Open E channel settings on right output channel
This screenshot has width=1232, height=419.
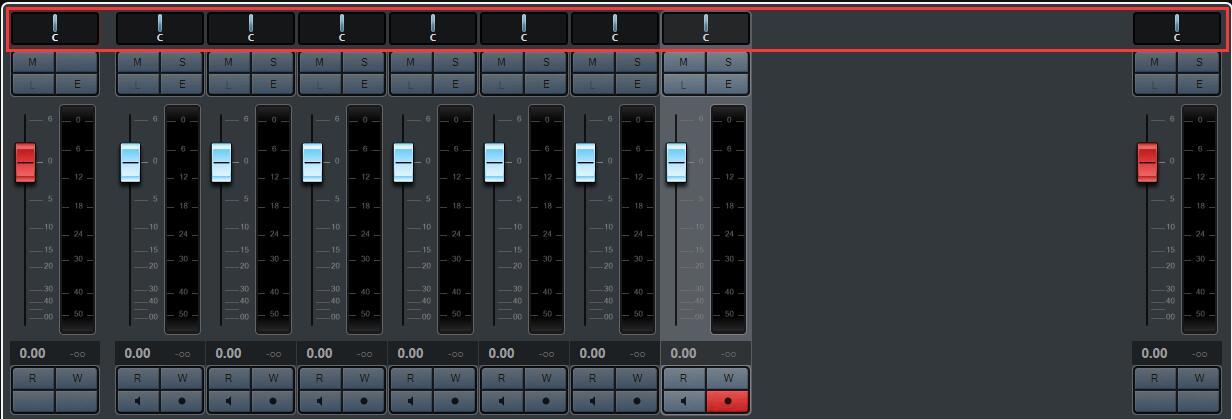1198,84
